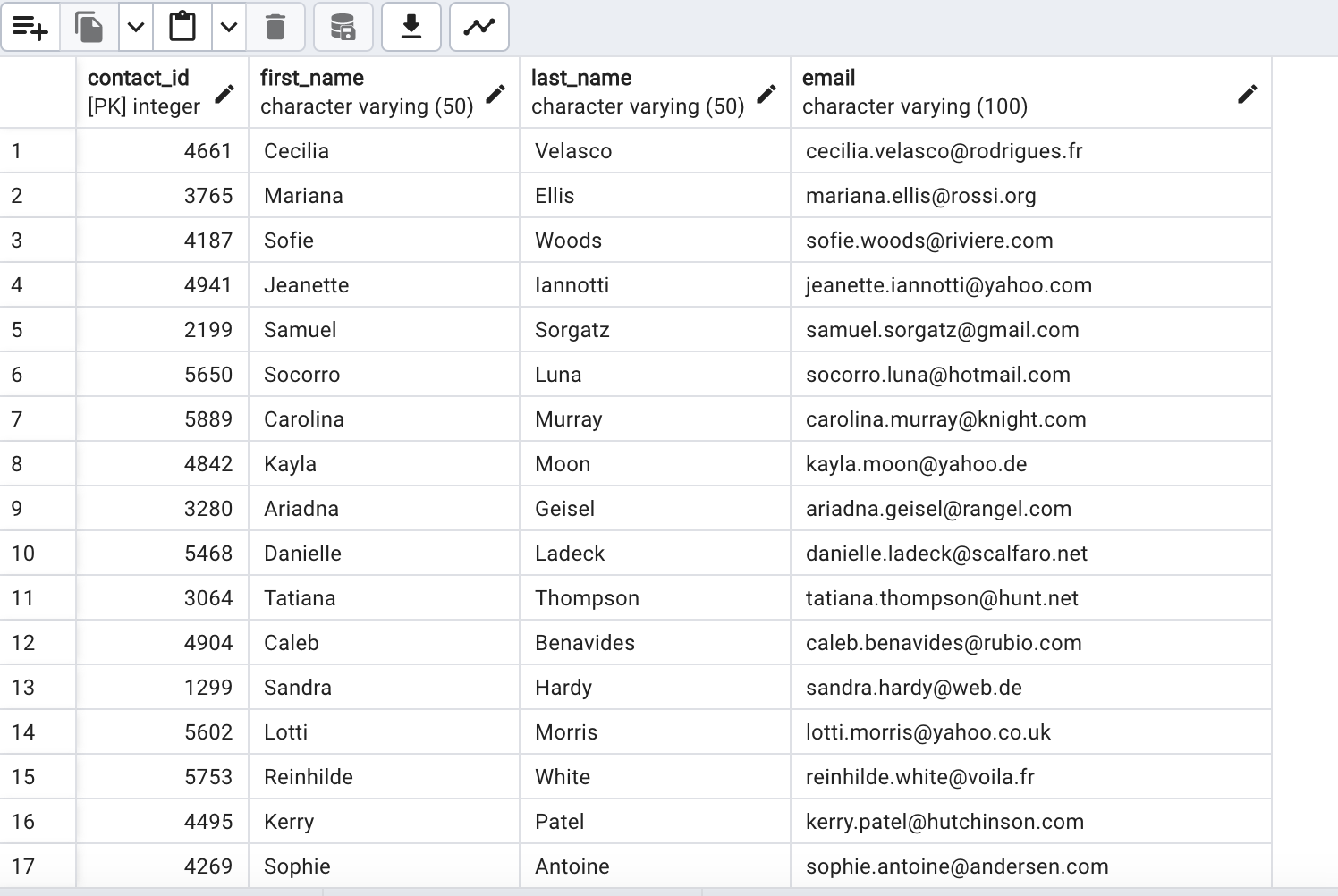1338x896 pixels.
Task: Edit the contact_id column pencil icon
Action: 224,93
